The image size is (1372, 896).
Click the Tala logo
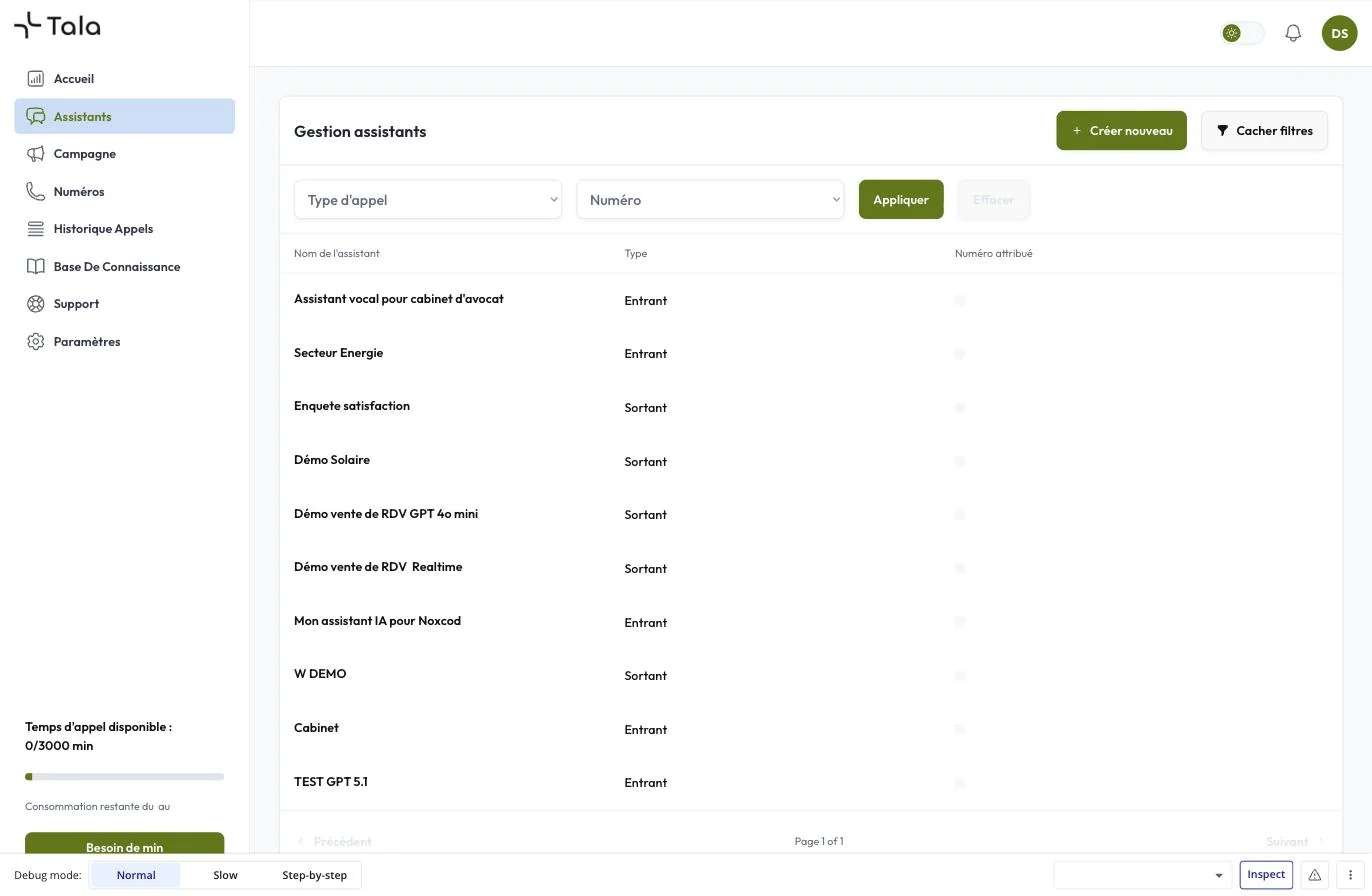tap(57, 25)
